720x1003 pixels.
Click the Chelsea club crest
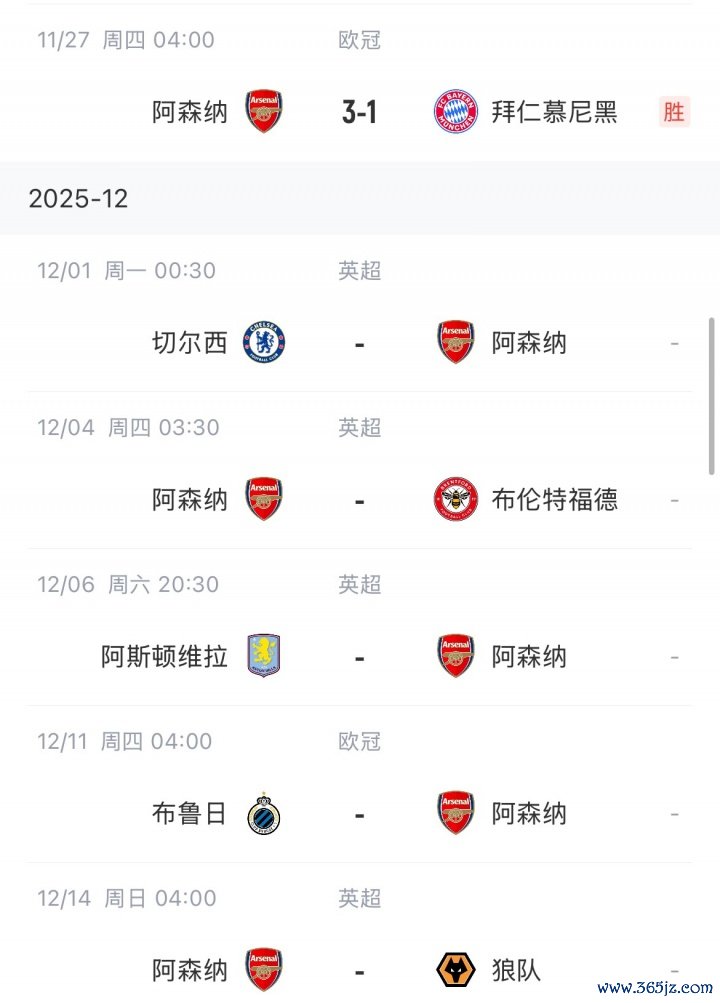264,343
